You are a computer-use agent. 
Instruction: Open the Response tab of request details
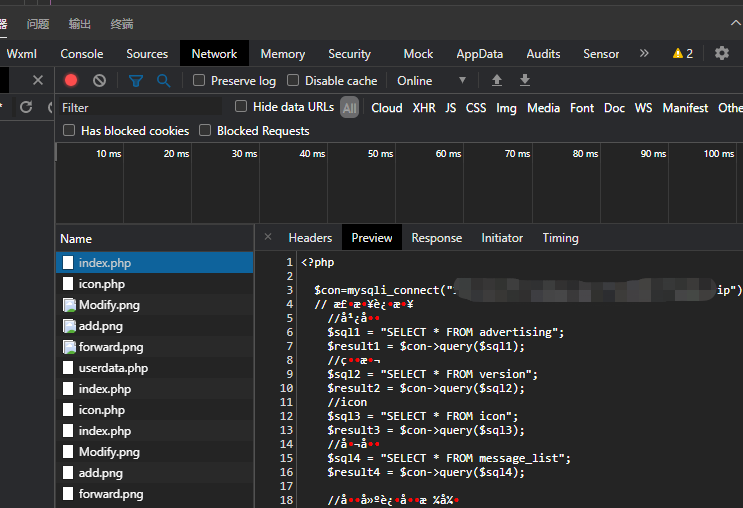(x=436, y=237)
